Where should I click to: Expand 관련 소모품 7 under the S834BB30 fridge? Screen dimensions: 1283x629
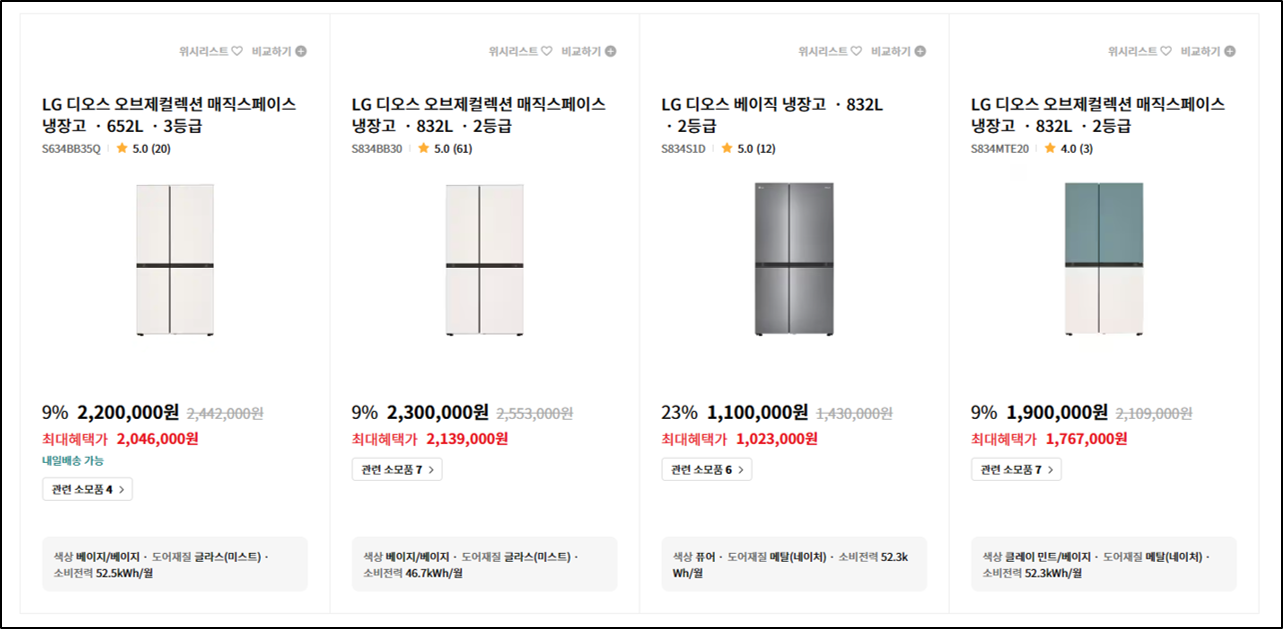(396, 469)
